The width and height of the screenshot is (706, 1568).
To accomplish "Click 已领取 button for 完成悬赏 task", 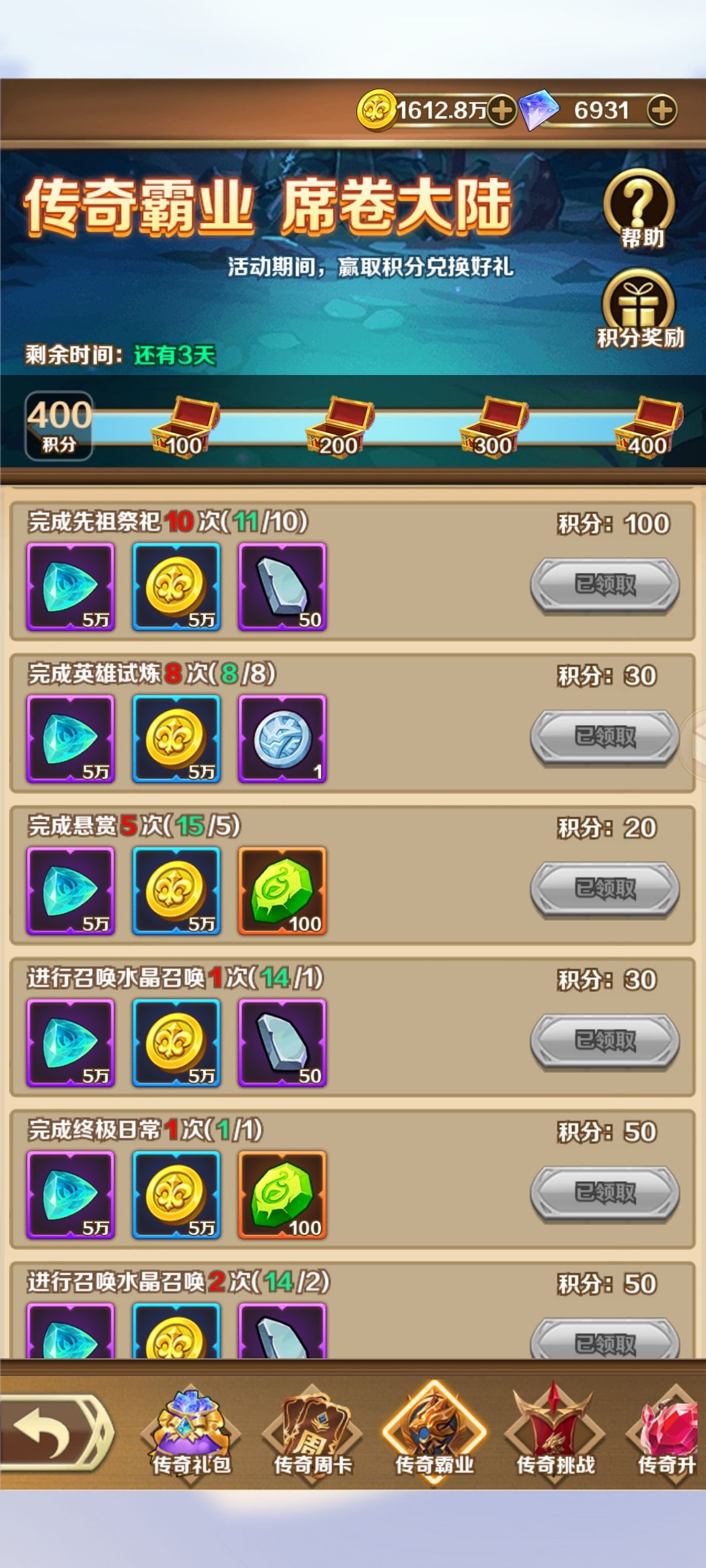I will 605,889.
